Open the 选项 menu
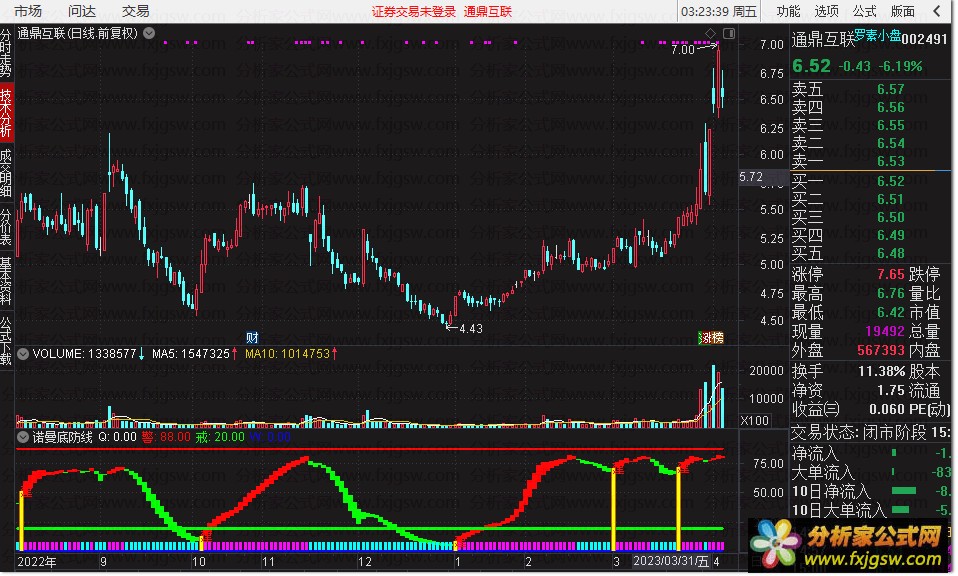The image size is (958, 576). pos(826,11)
